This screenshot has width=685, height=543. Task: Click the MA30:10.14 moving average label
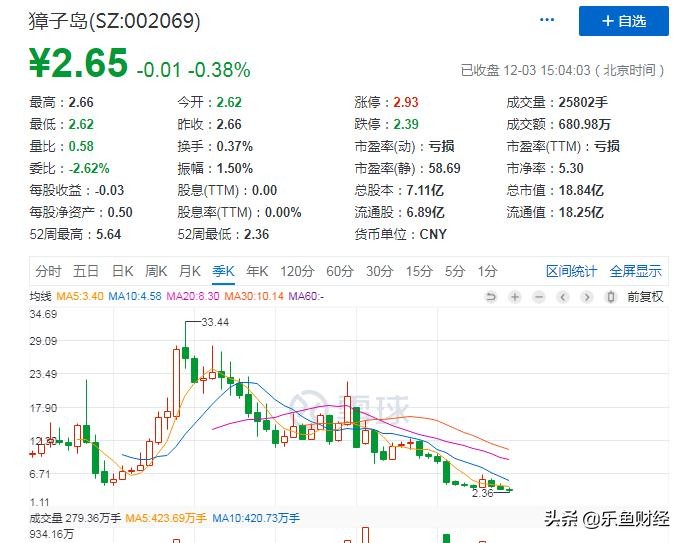coord(254,296)
